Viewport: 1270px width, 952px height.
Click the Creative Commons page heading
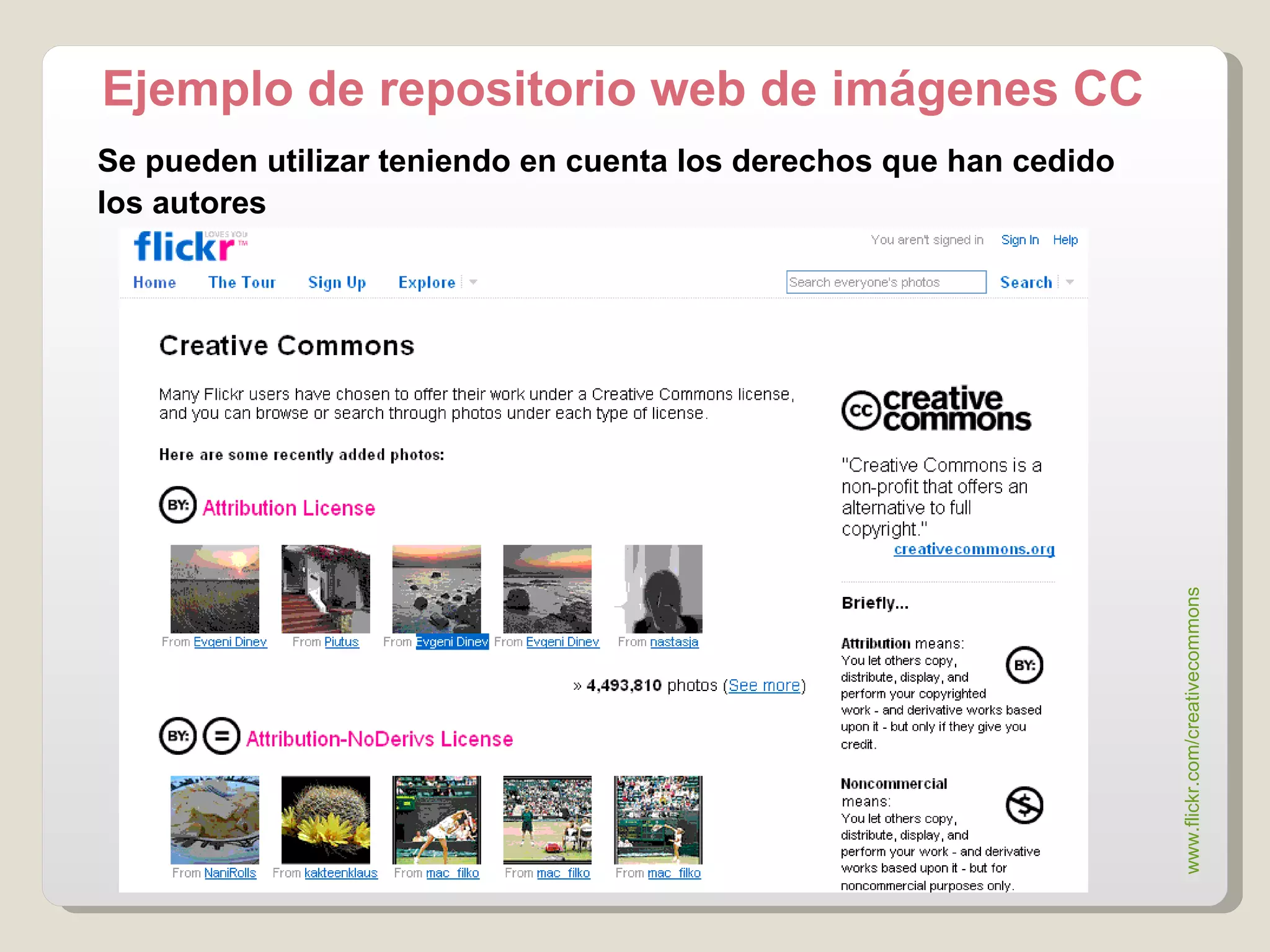click(286, 346)
